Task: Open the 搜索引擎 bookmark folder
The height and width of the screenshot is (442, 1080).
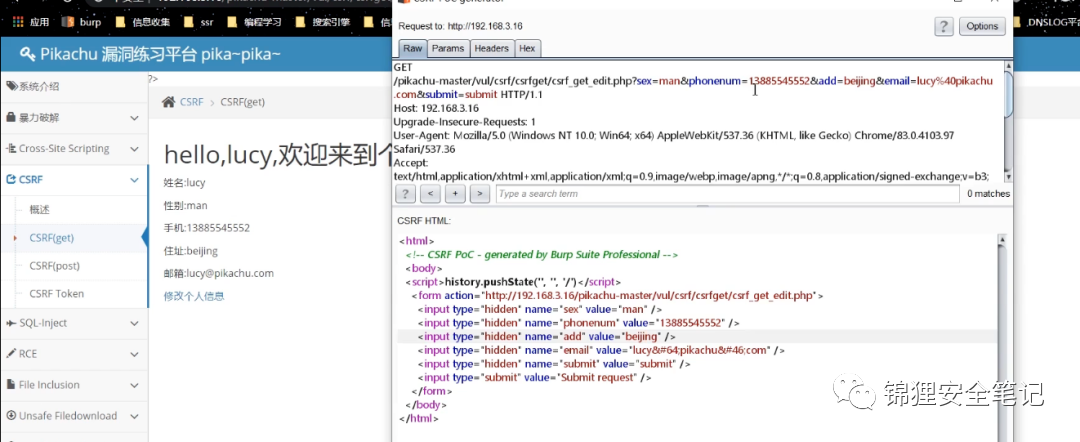Action: tap(322, 22)
